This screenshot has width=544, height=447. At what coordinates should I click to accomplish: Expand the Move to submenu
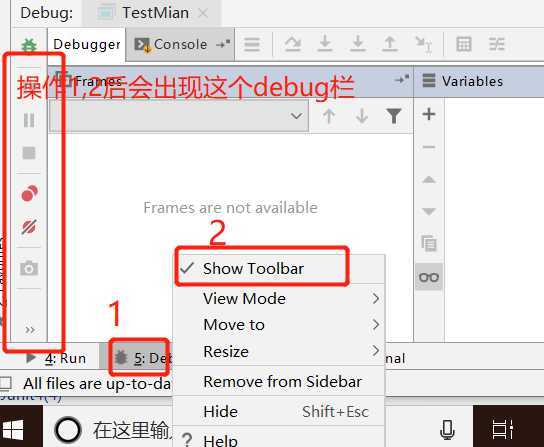tap(279, 325)
